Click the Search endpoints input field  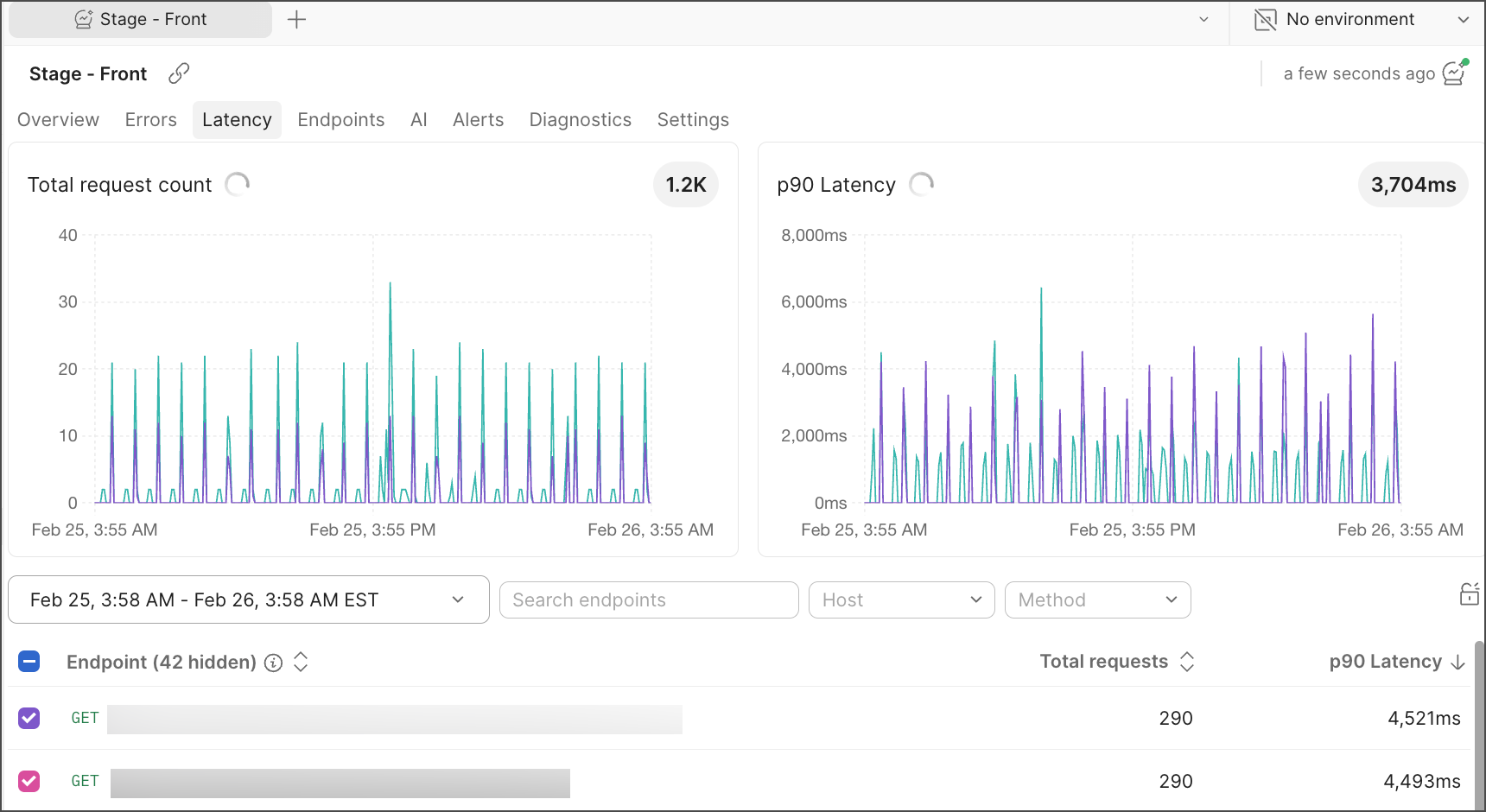pyautogui.click(x=648, y=599)
